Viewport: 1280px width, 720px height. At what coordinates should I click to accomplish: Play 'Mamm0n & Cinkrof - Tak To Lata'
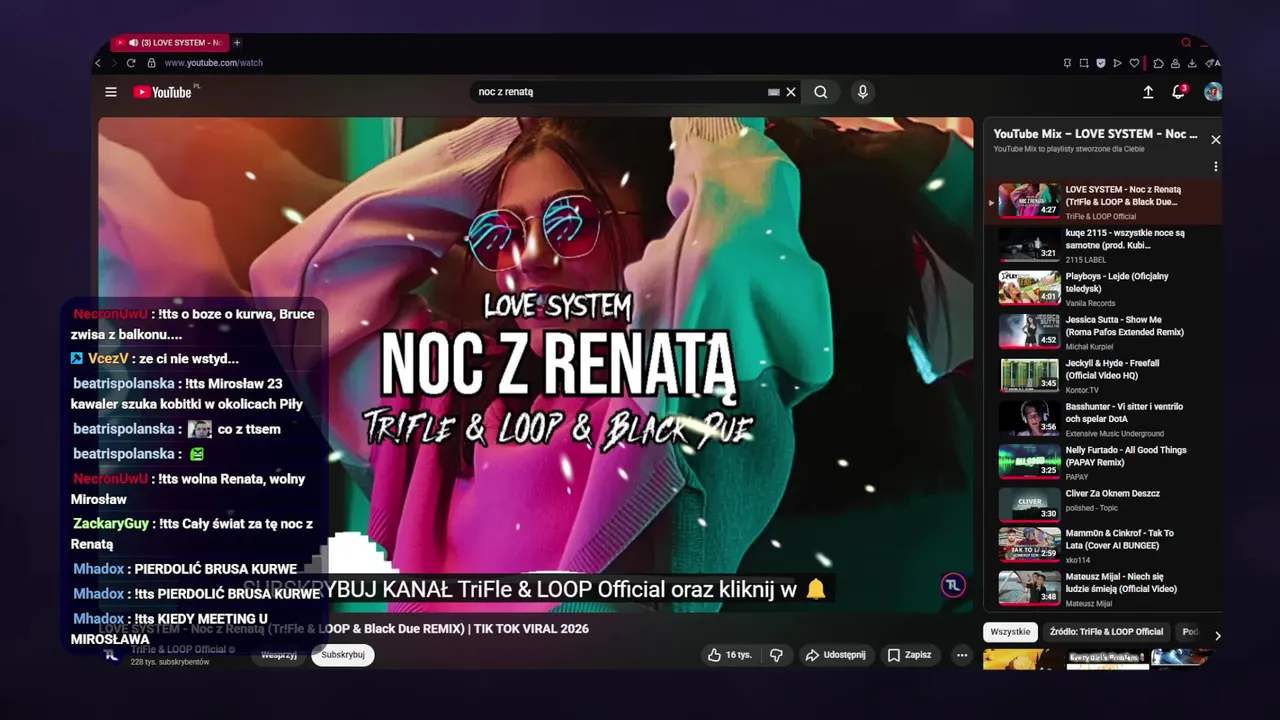1103,545
